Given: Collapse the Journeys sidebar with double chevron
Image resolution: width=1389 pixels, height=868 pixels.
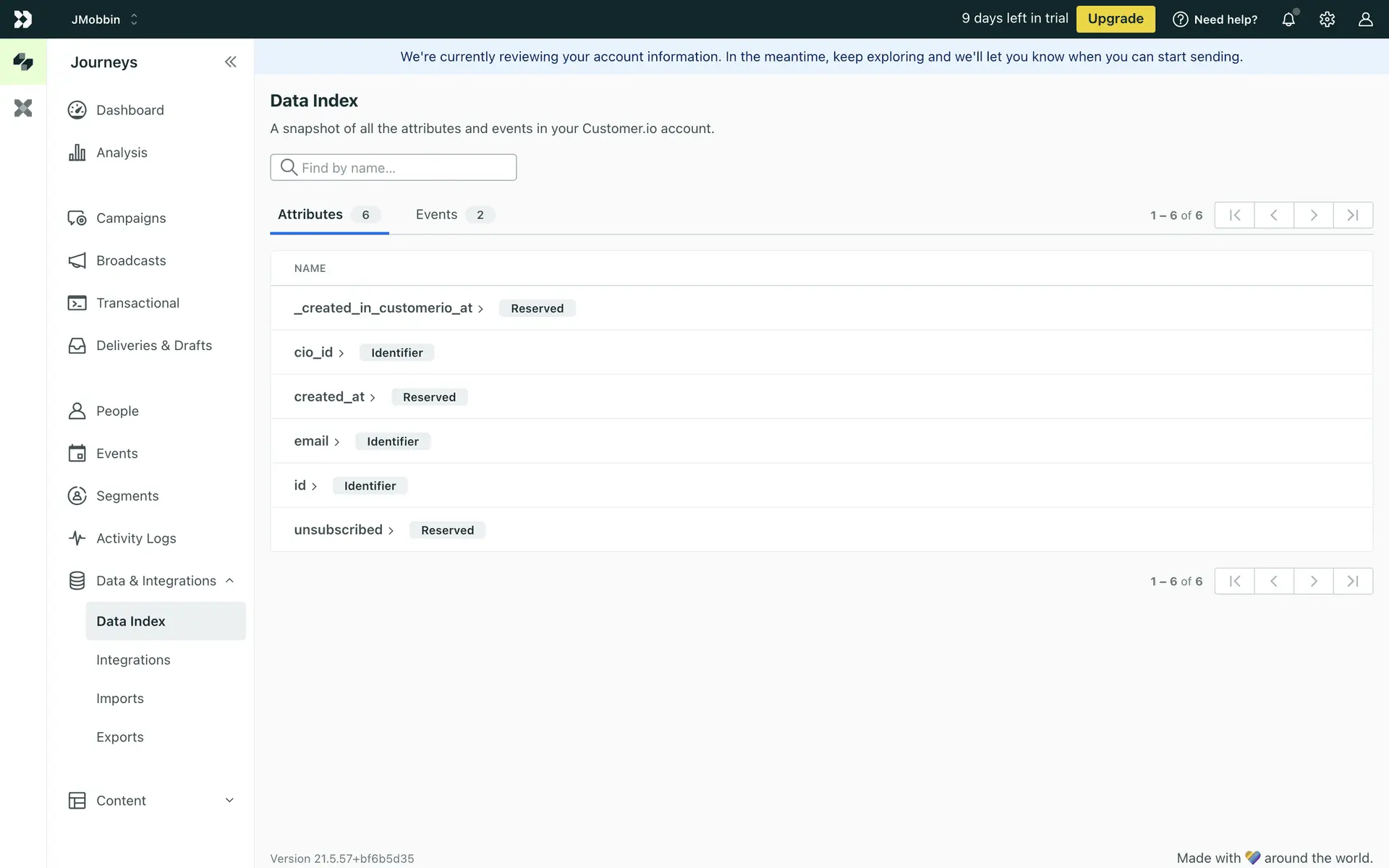Looking at the screenshot, I should 230,62.
